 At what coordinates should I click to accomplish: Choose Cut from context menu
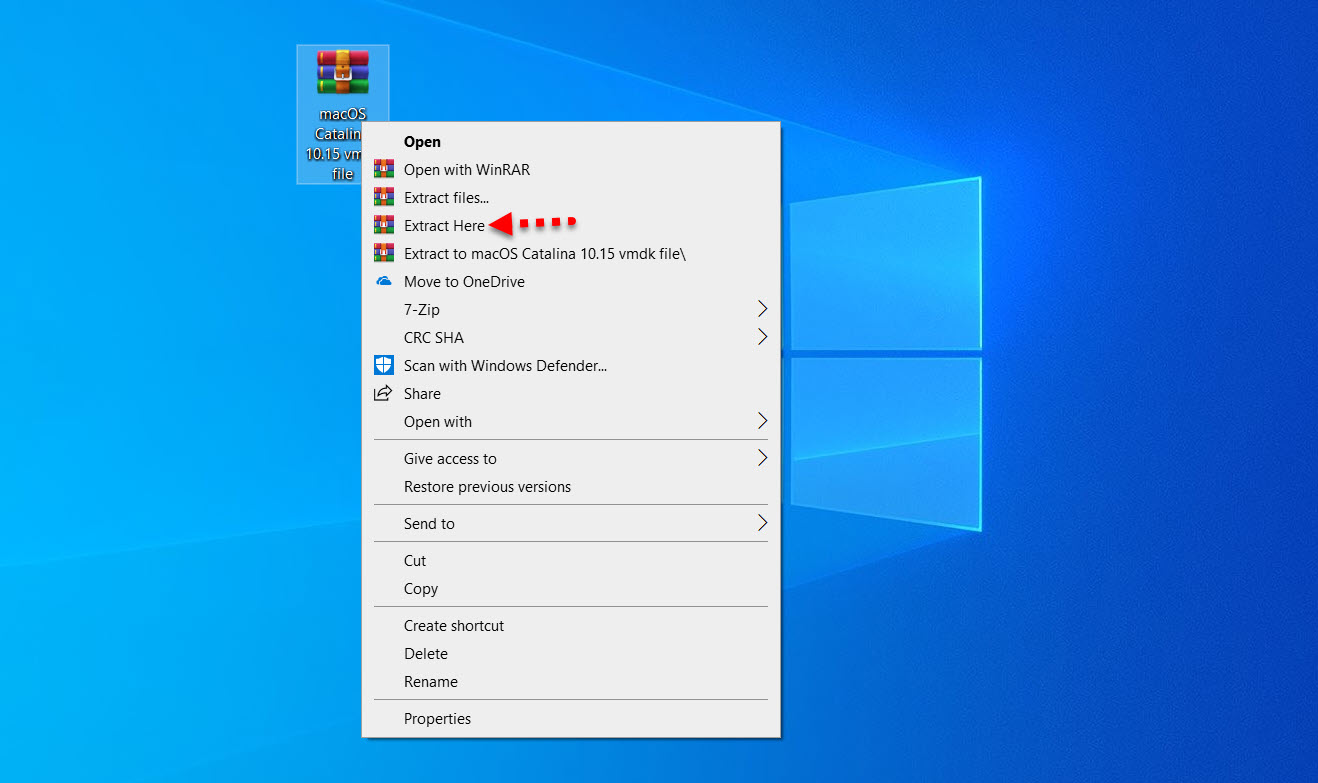(570, 561)
